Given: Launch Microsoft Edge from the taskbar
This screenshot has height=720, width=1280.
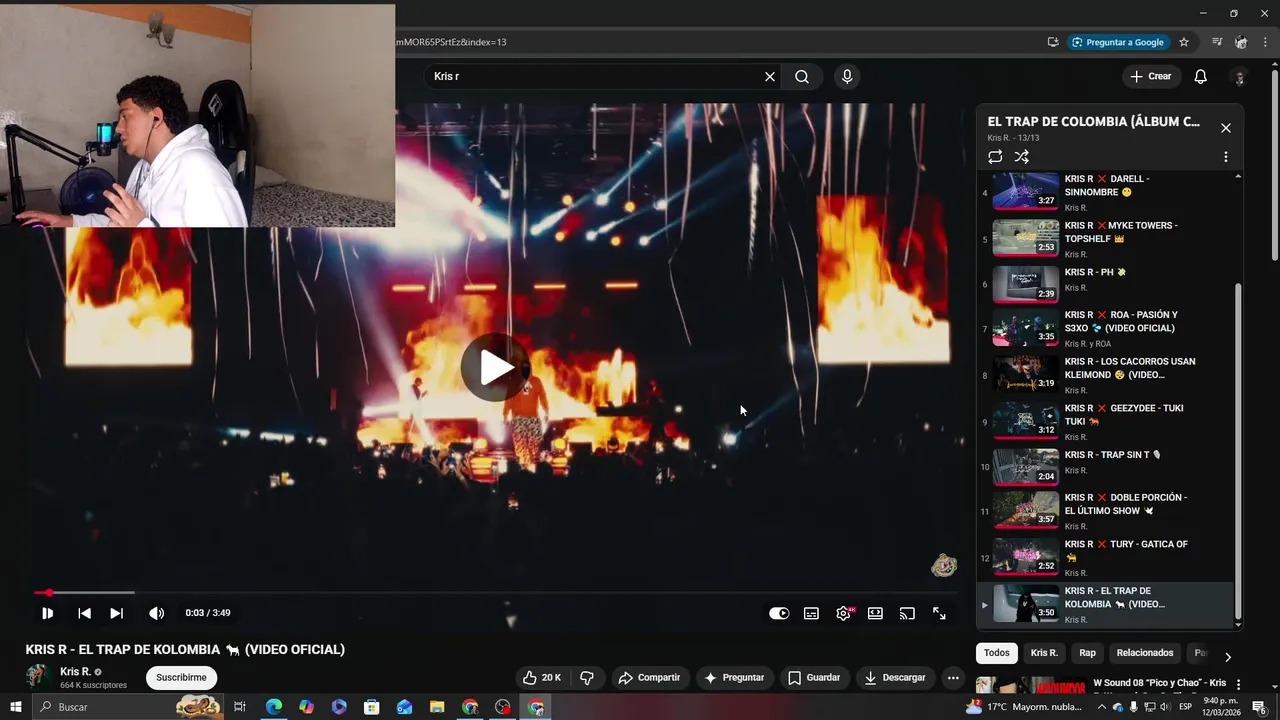Looking at the screenshot, I should (x=273, y=707).
